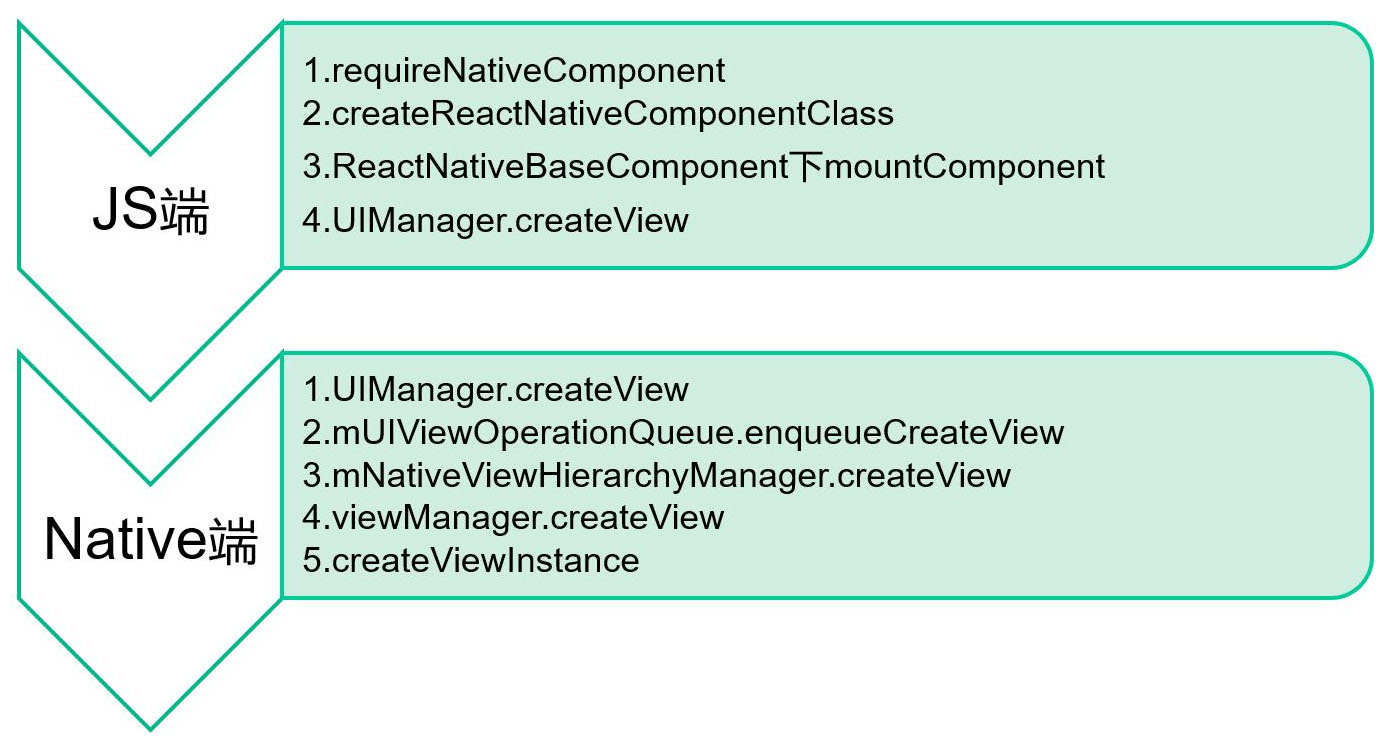Image resolution: width=1396 pixels, height=746 pixels.
Task: Click the "5.createViewInstance" step
Action: (x=471, y=560)
